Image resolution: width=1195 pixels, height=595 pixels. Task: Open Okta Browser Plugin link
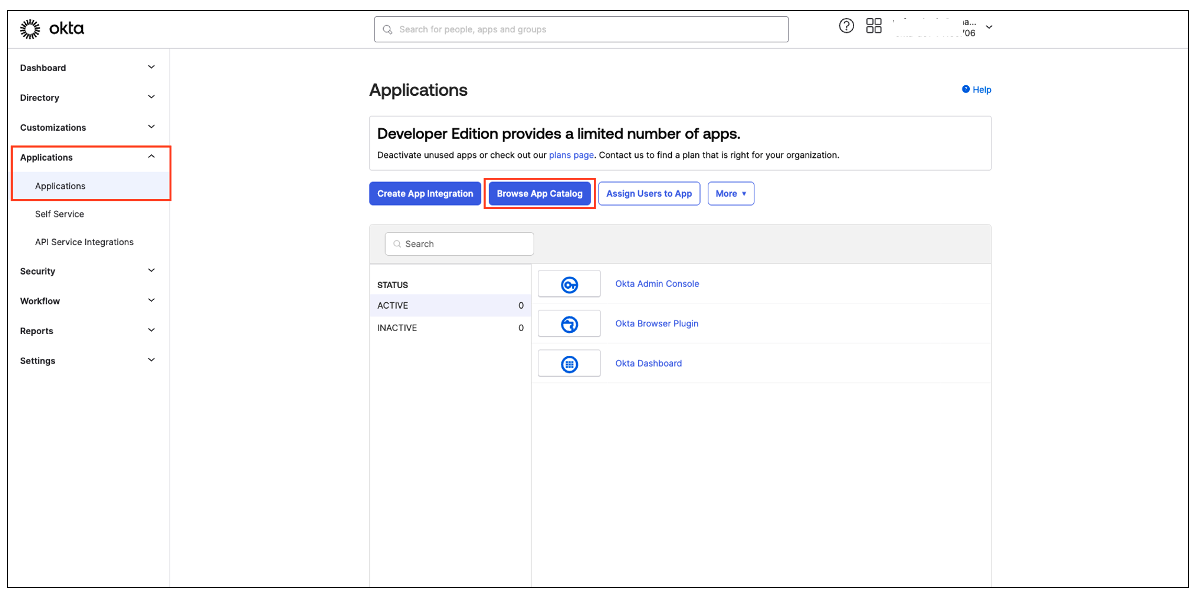pos(657,323)
